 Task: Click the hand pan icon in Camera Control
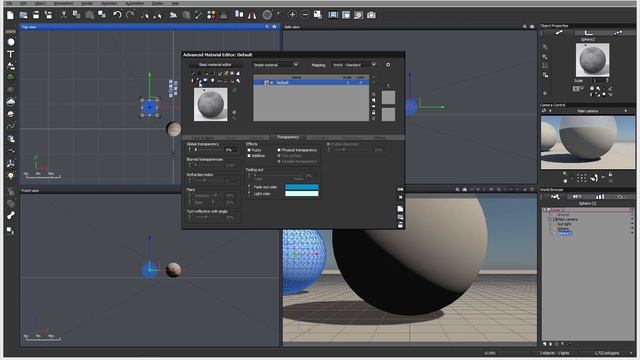coord(594,178)
